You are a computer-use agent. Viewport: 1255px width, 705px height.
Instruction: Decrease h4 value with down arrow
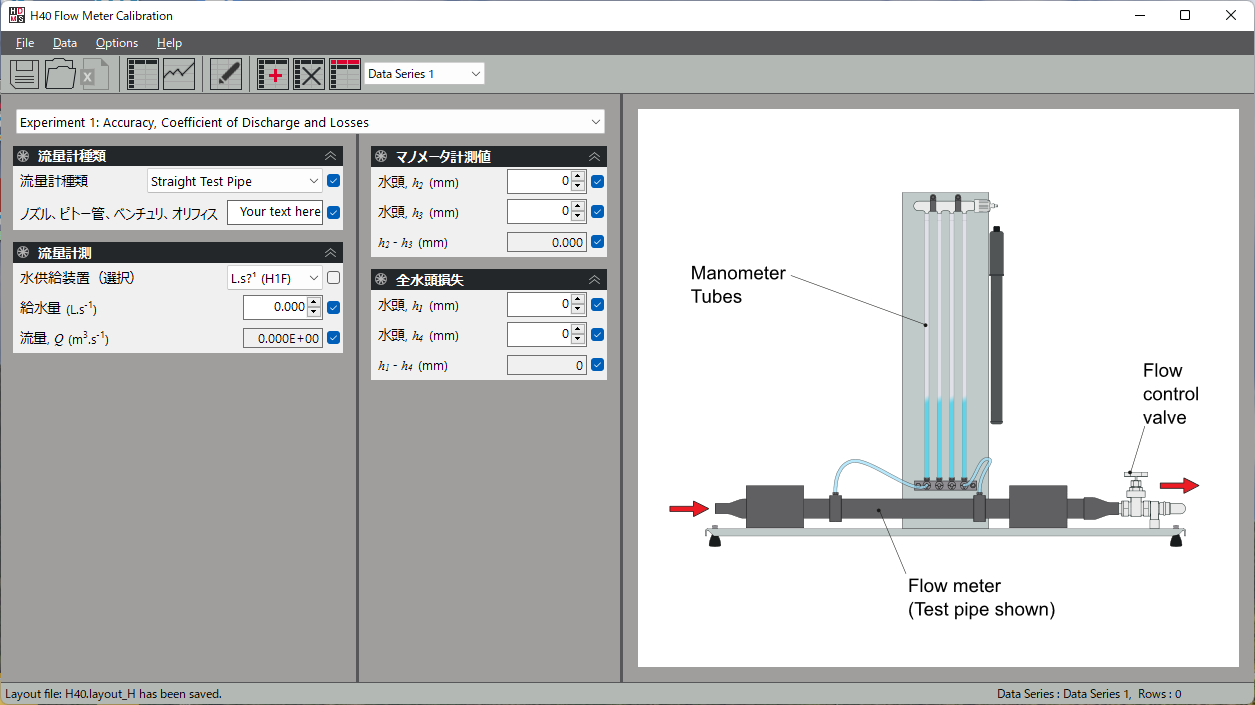(578, 340)
